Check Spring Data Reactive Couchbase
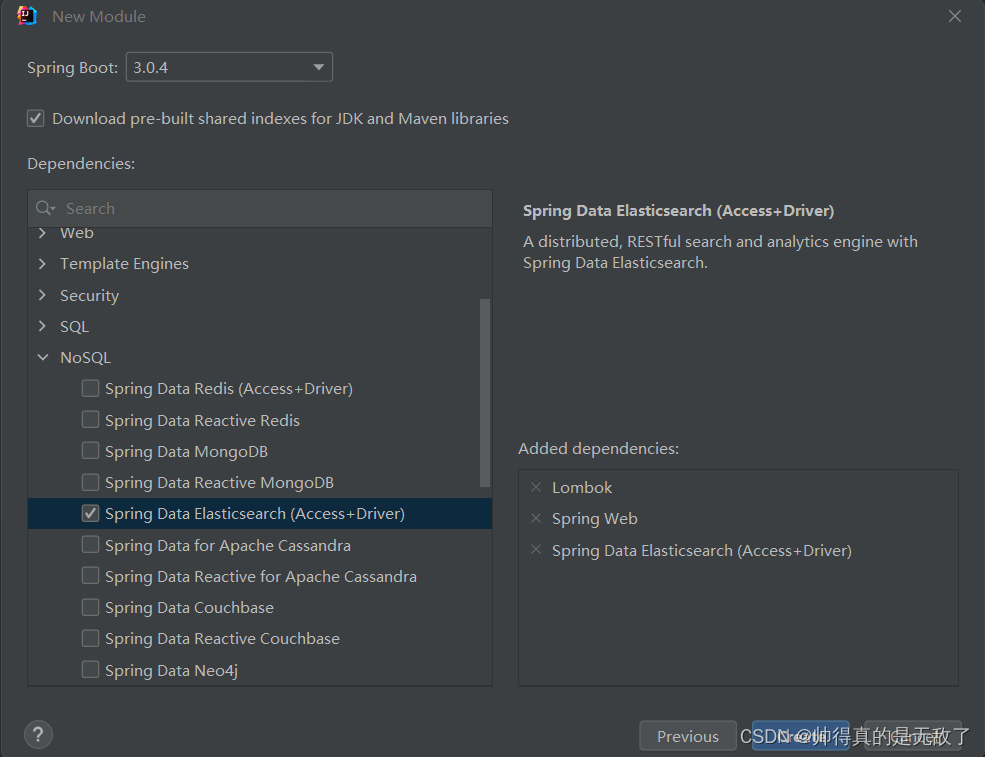Viewport: 985px width, 757px height. tap(90, 638)
